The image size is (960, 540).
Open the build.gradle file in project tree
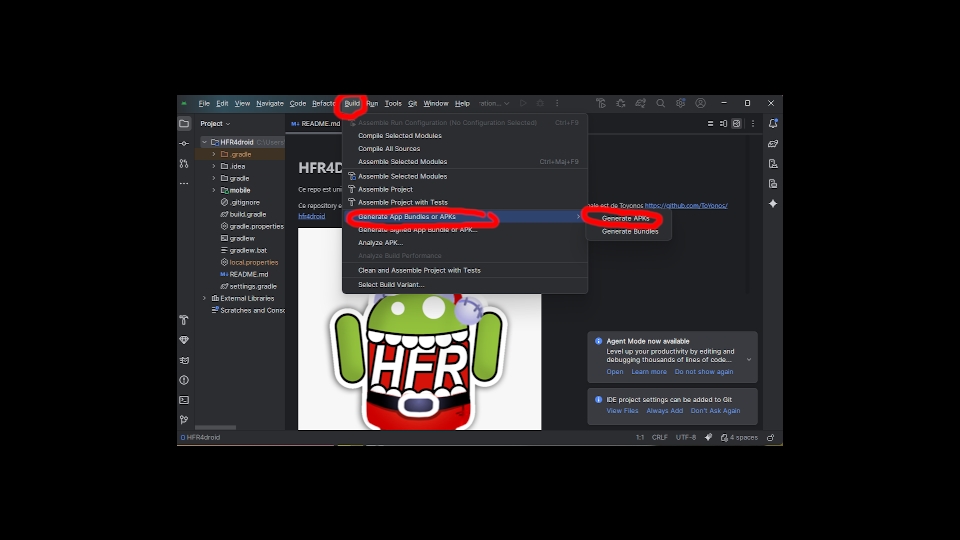(247, 214)
